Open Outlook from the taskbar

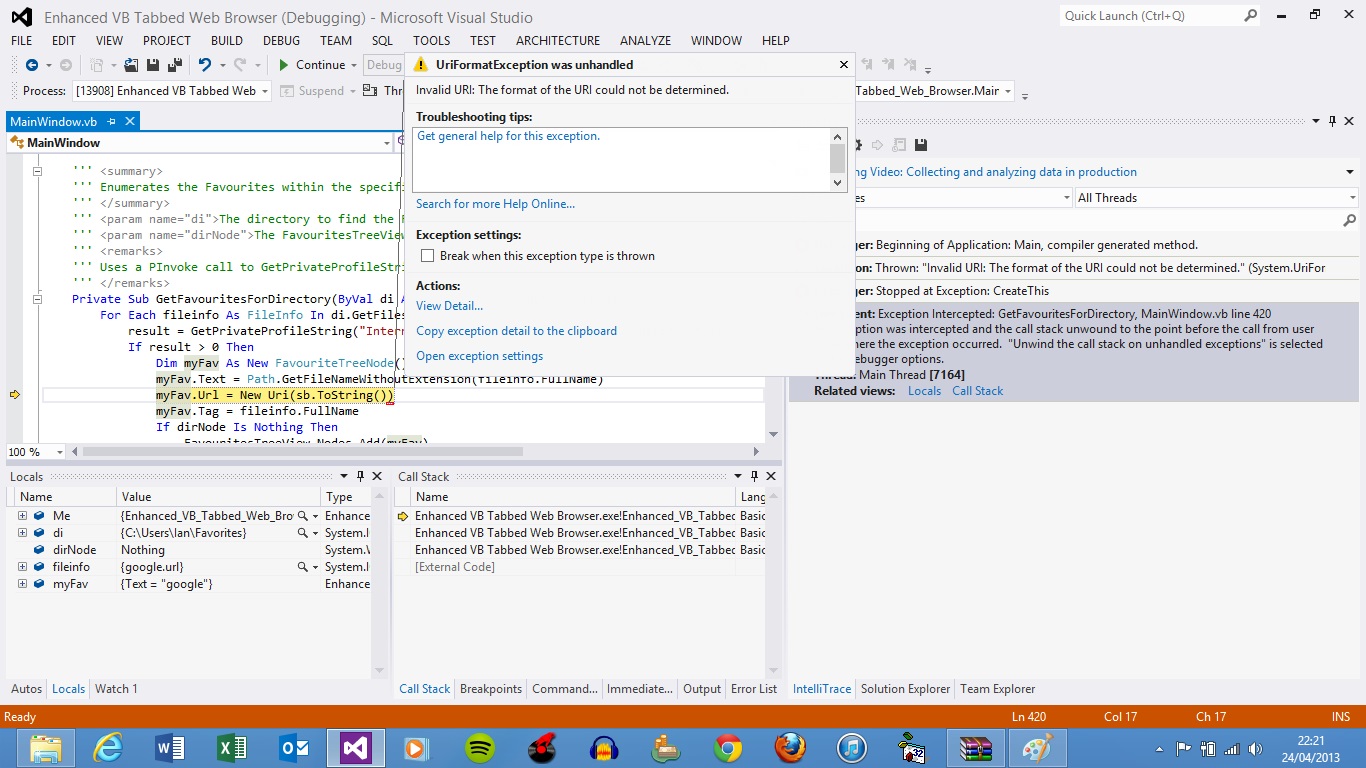point(294,748)
